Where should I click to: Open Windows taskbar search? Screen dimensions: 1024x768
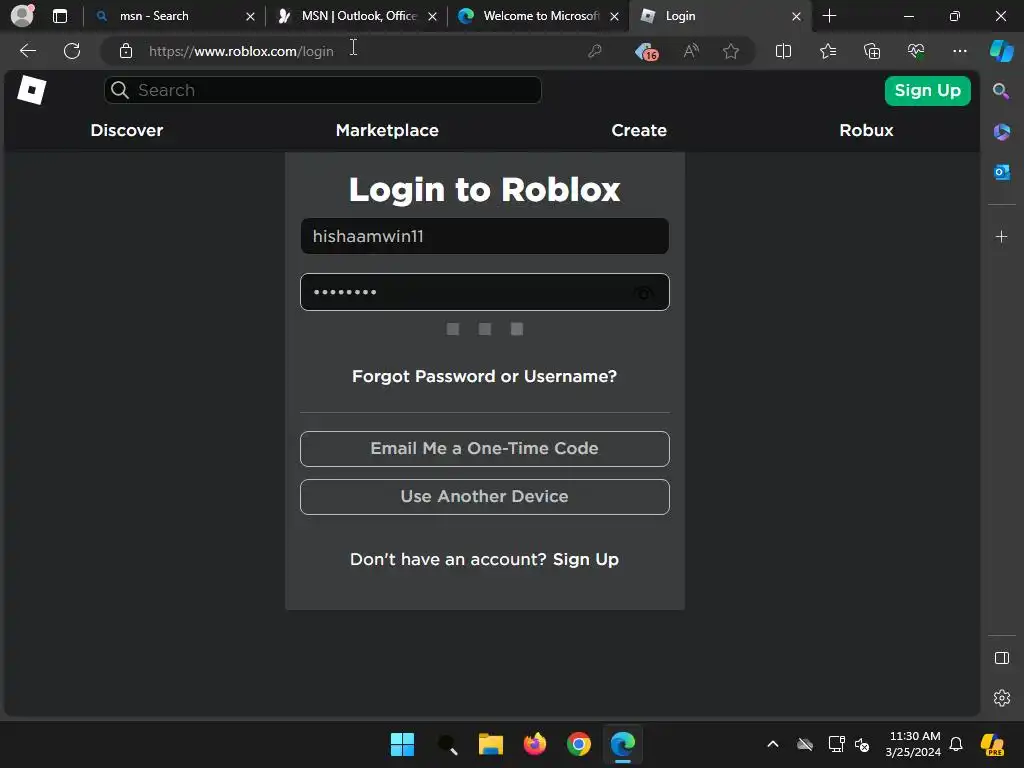(447, 744)
